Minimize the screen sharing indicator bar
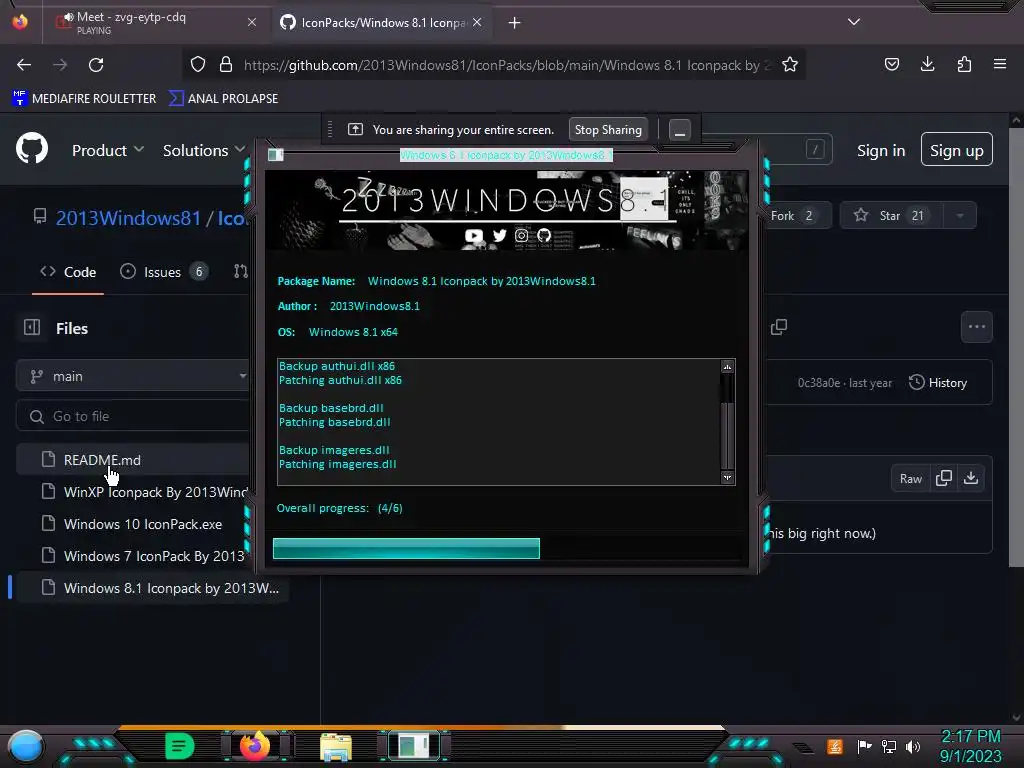Image resolution: width=1024 pixels, height=768 pixels. click(680, 129)
